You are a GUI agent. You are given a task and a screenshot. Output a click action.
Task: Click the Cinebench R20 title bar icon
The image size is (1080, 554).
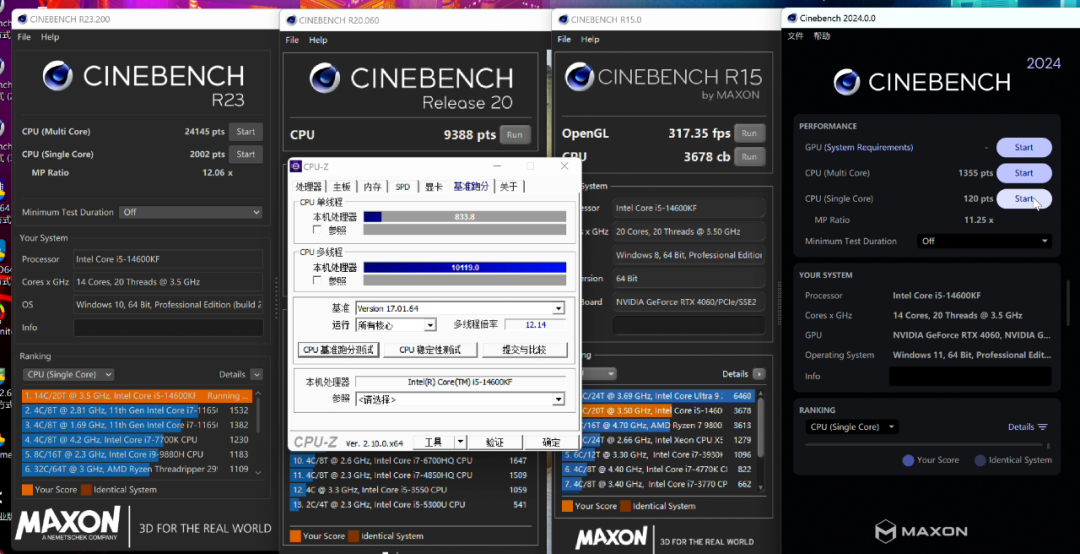click(x=291, y=20)
